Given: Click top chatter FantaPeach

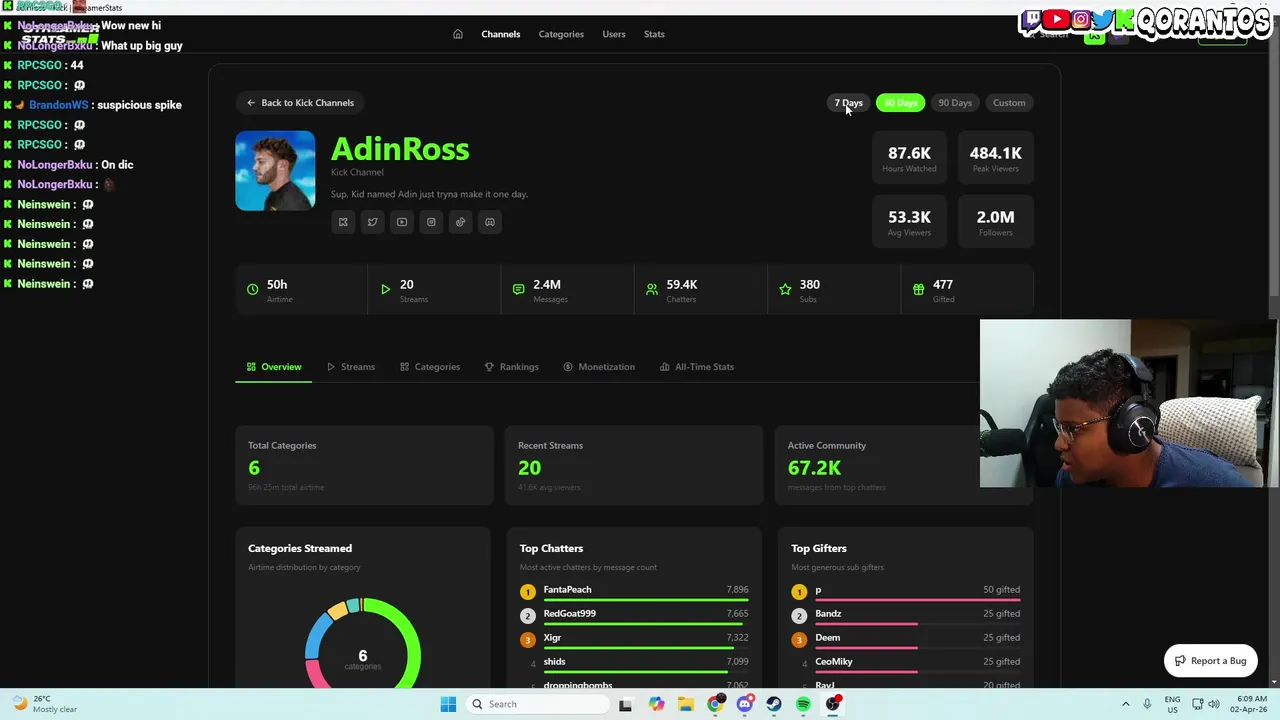Looking at the screenshot, I should point(567,590).
